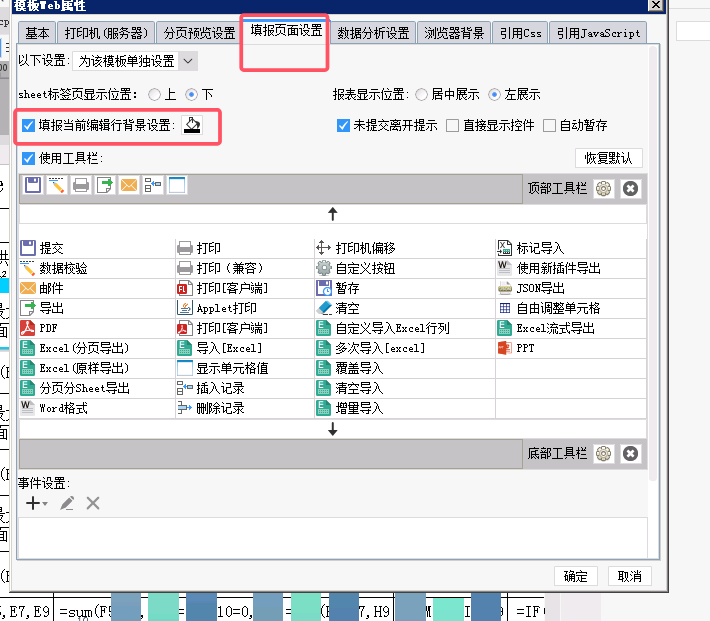Select the 暂存 item

(x=405, y=288)
